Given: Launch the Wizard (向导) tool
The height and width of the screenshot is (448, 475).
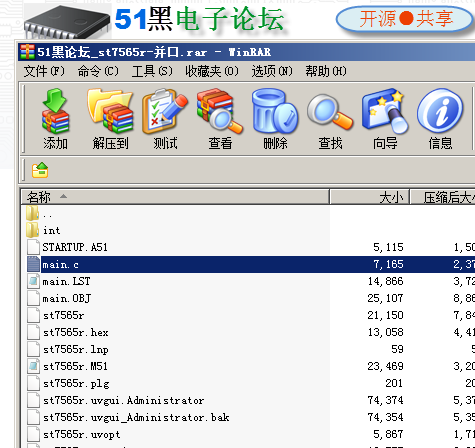Looking at the screenshot, I should 385,111.
